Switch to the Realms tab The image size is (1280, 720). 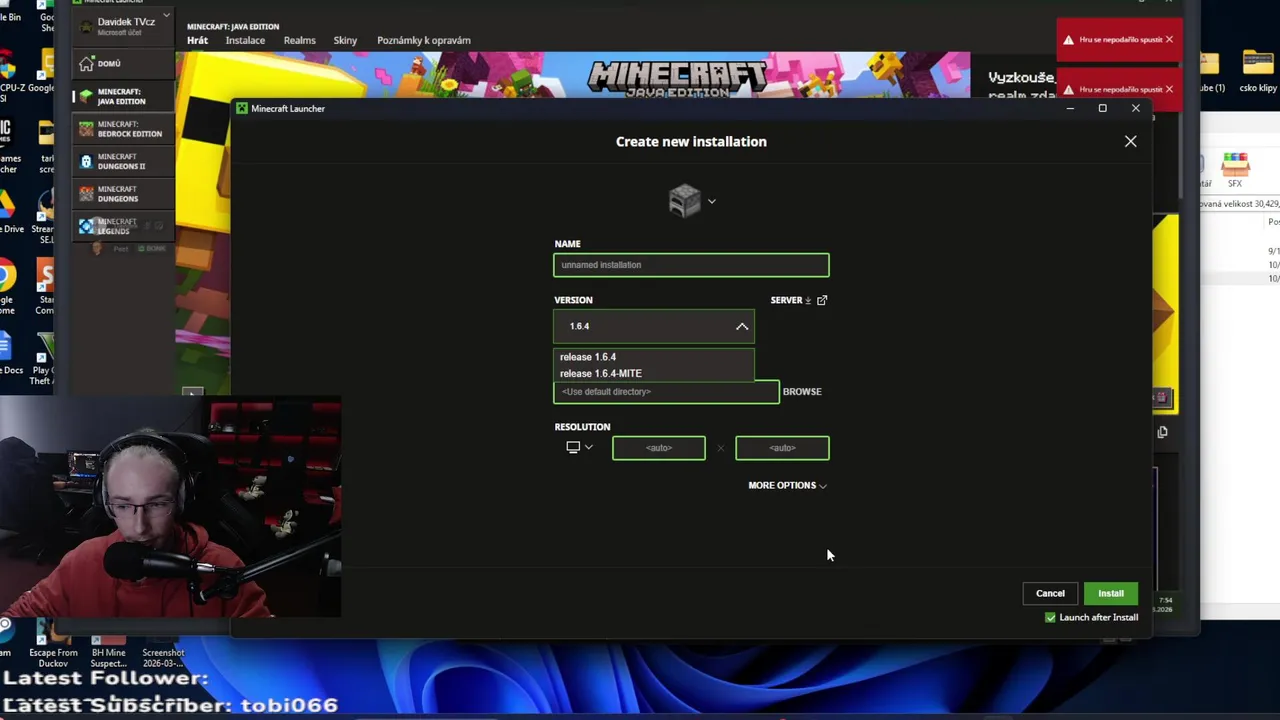(x=299, y=40)
